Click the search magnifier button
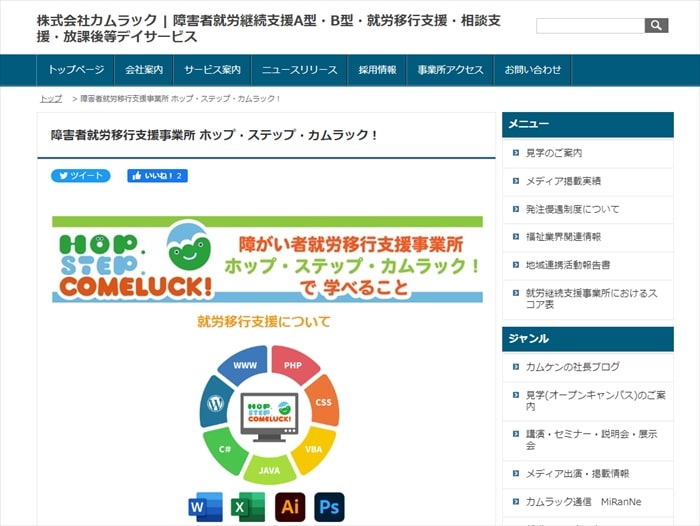Viewport: 700px width, 526px height. click(656, 26)
